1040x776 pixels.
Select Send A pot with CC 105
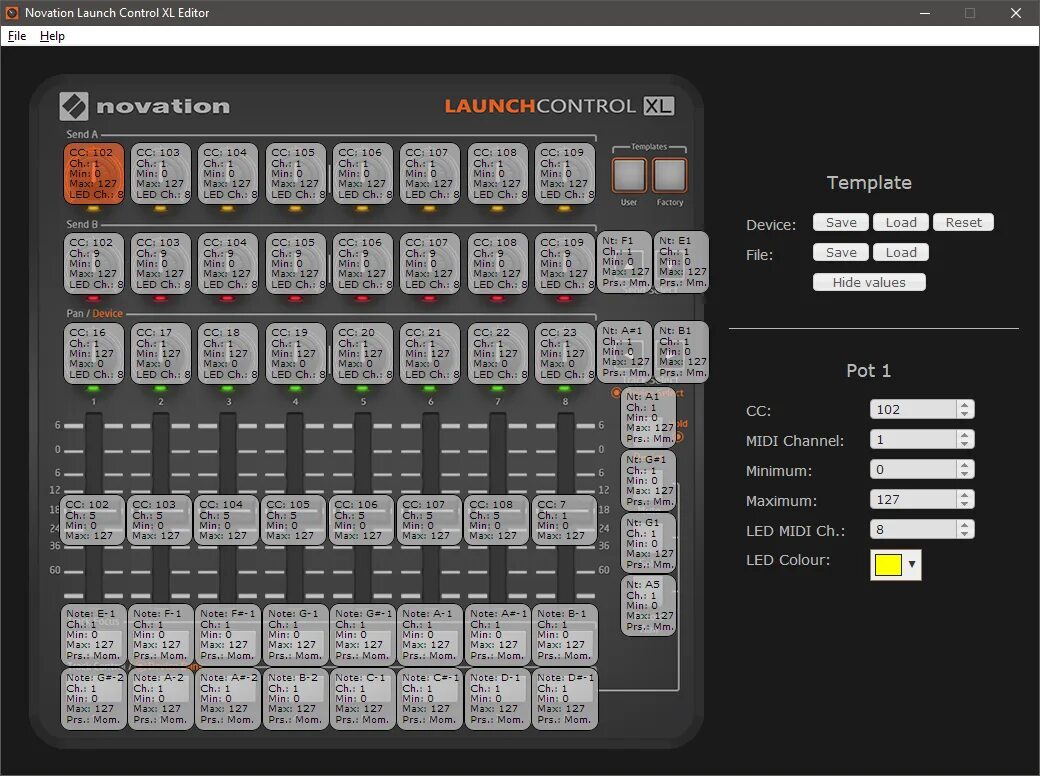point(295,173)
